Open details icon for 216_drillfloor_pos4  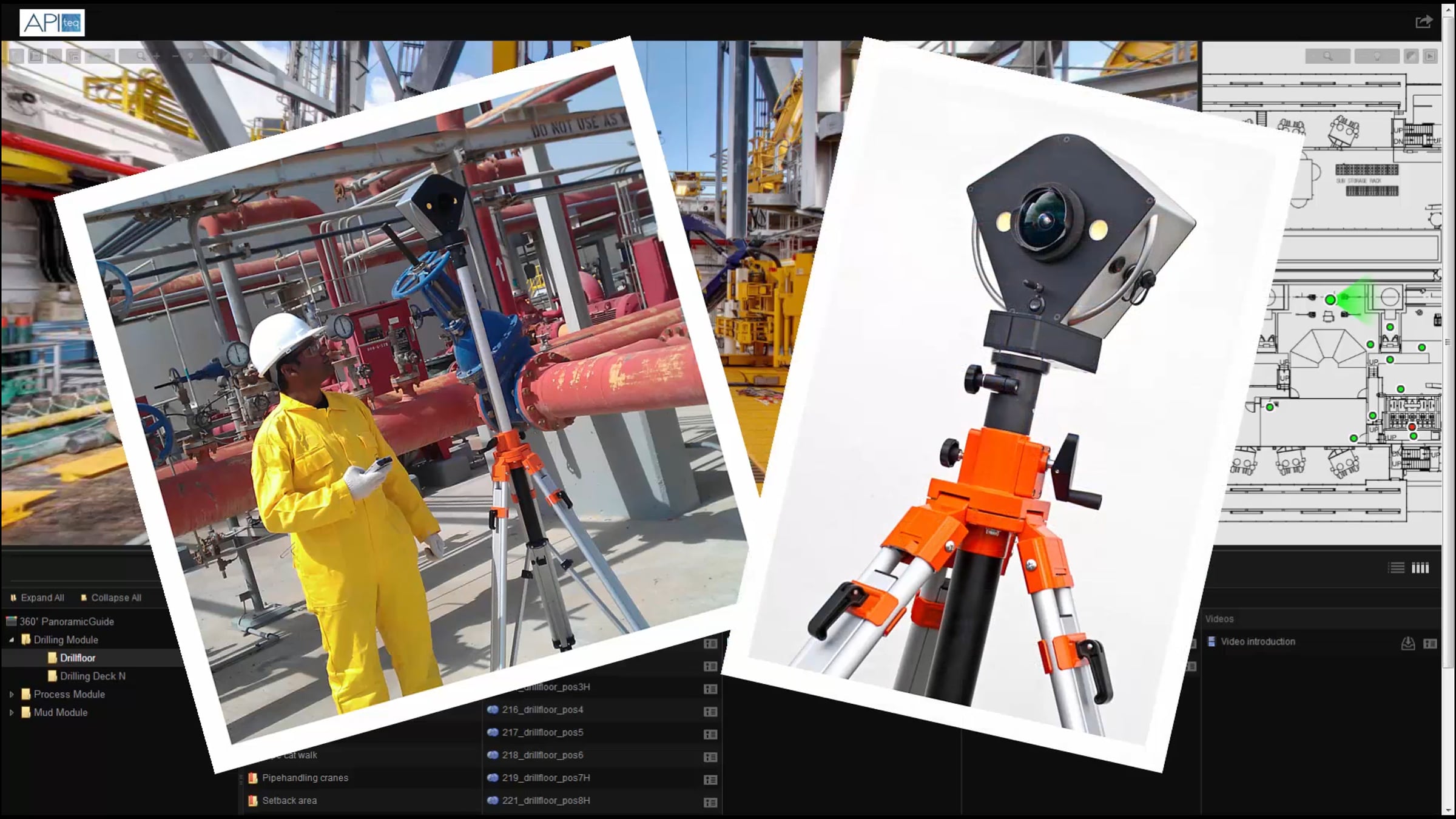710,711
